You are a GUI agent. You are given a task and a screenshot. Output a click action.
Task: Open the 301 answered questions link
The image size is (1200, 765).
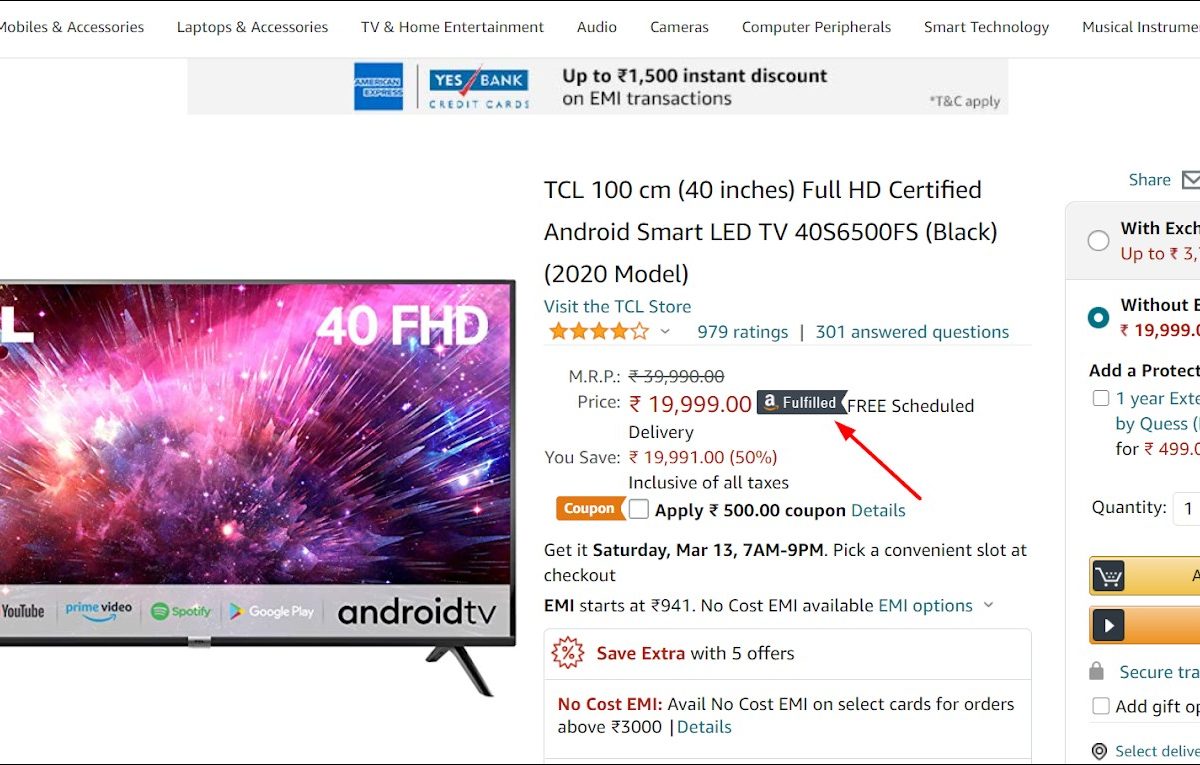912,332
